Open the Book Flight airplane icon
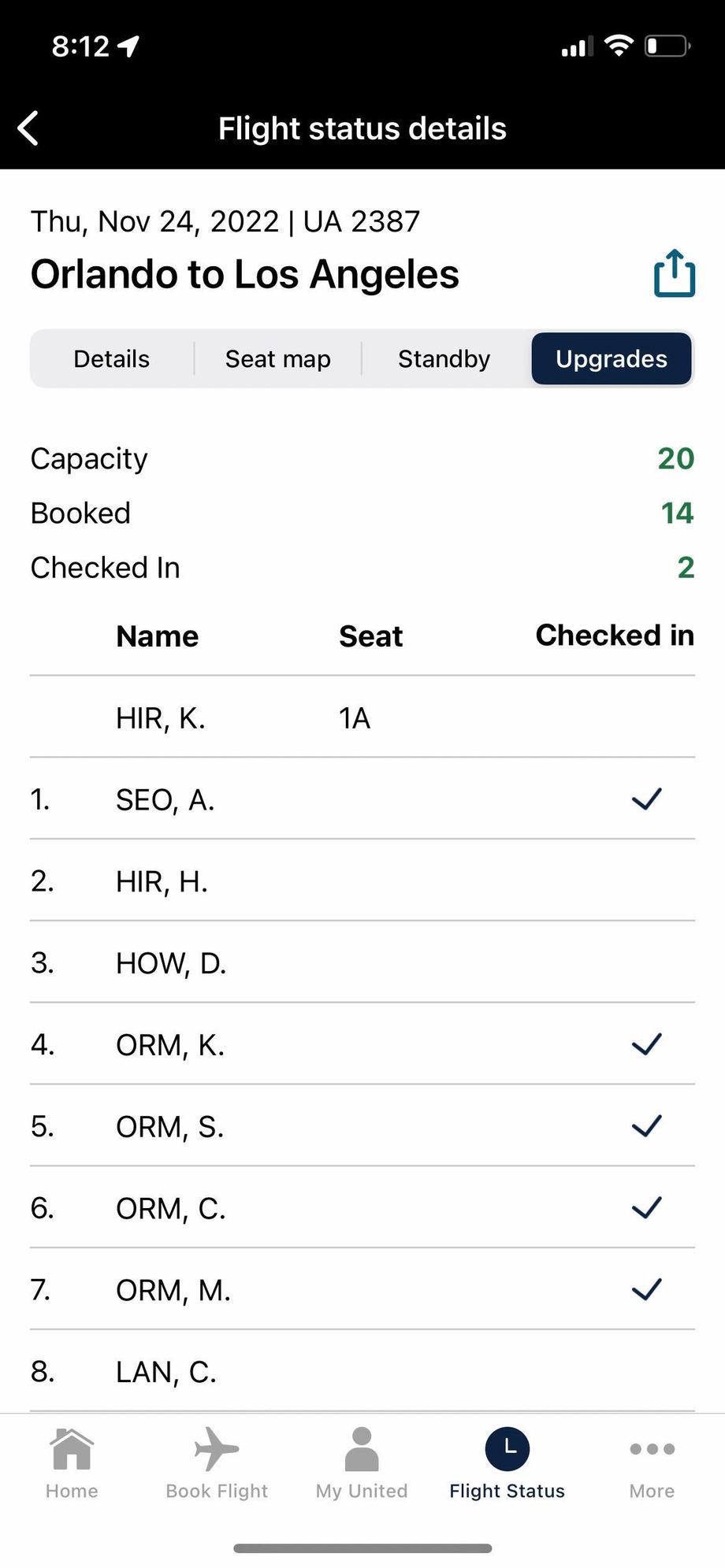Image resolution: width=725 pixels, height=1568 pixels. 217,1448
